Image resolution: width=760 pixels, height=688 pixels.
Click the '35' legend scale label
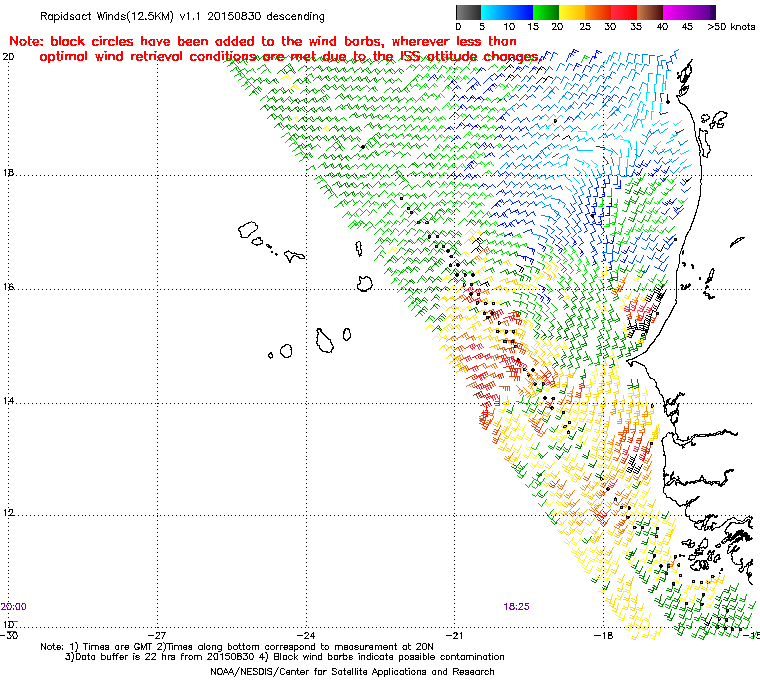[x=636, y=27]
